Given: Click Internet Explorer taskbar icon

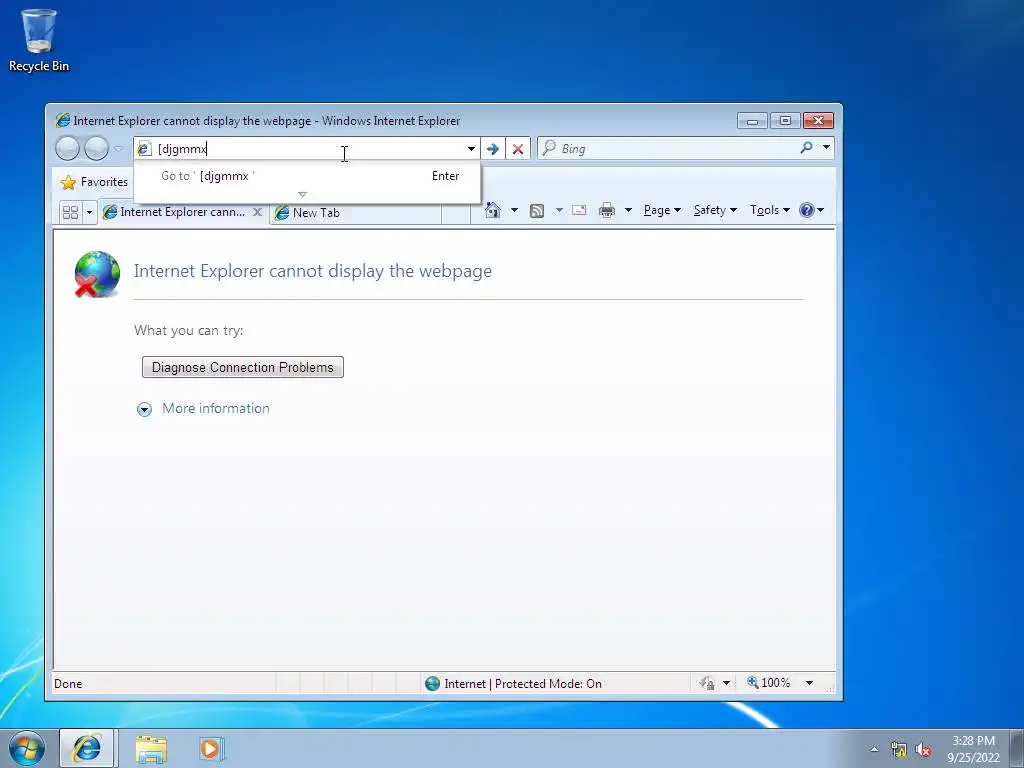Looking at the screenshot, I should coord(88,748).
